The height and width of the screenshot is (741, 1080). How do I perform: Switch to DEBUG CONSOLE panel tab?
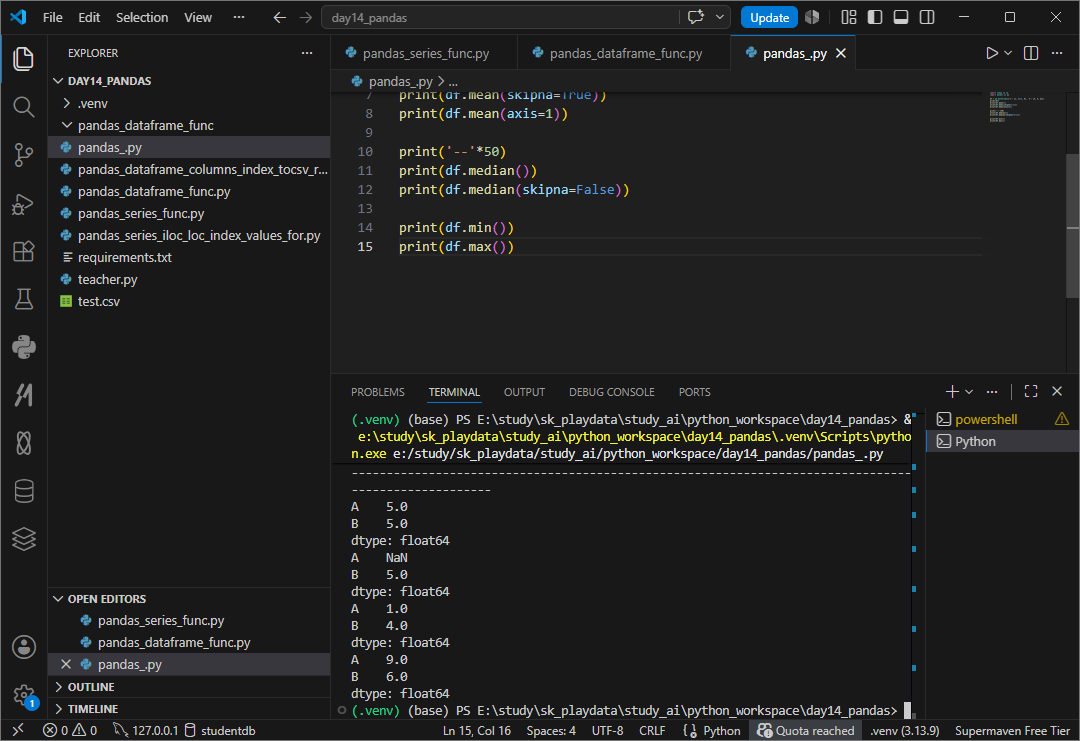coord(612,392)
